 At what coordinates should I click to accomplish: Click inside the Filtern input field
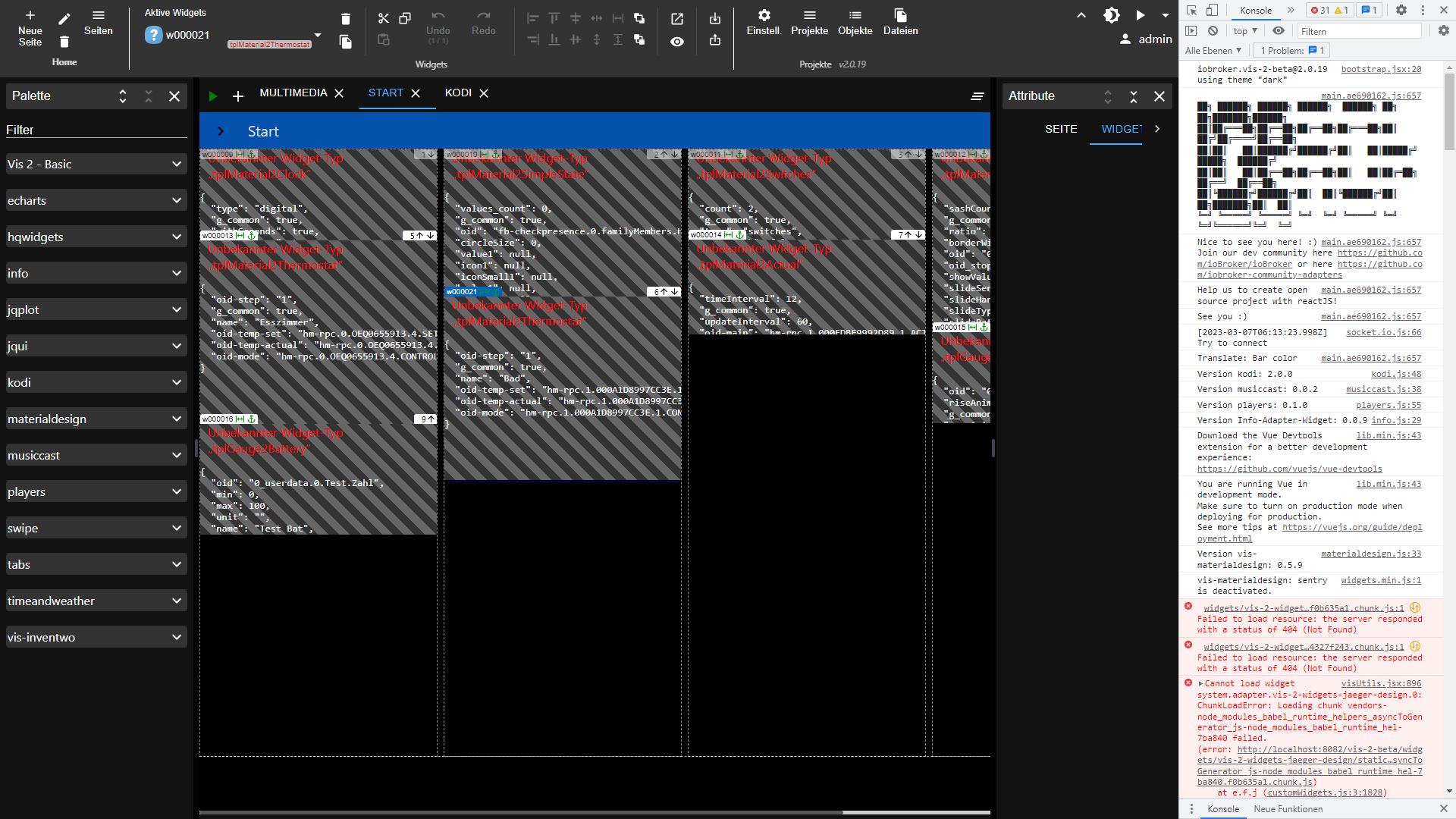[1359, 30]
